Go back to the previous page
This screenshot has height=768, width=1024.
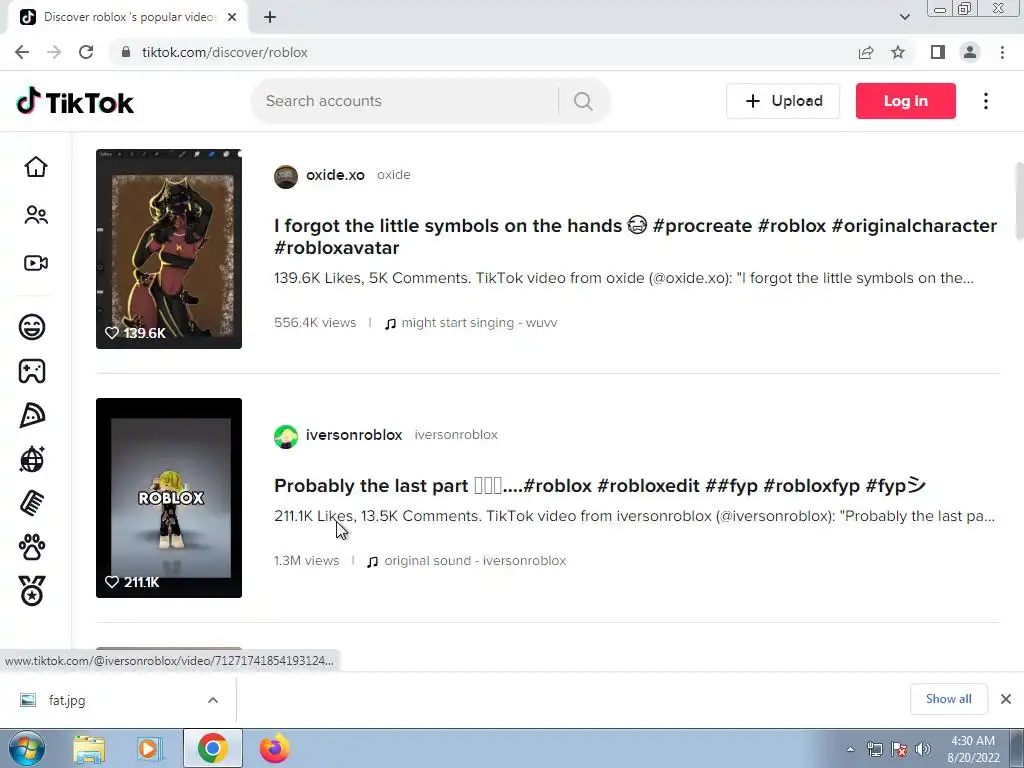pyautogui.click(x=22, y=52)
